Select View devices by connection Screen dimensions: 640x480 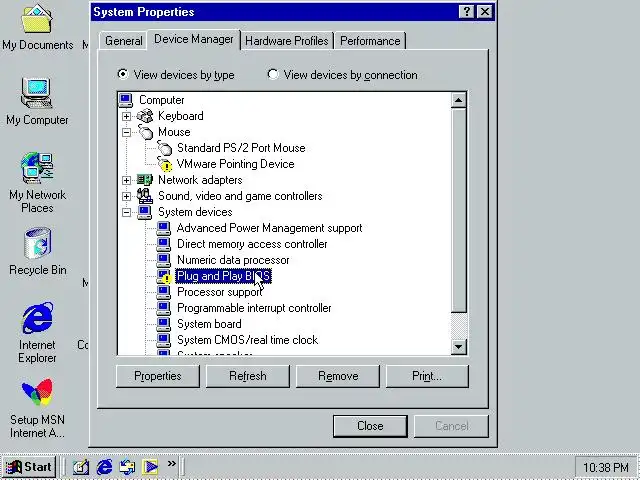[342, 75]
